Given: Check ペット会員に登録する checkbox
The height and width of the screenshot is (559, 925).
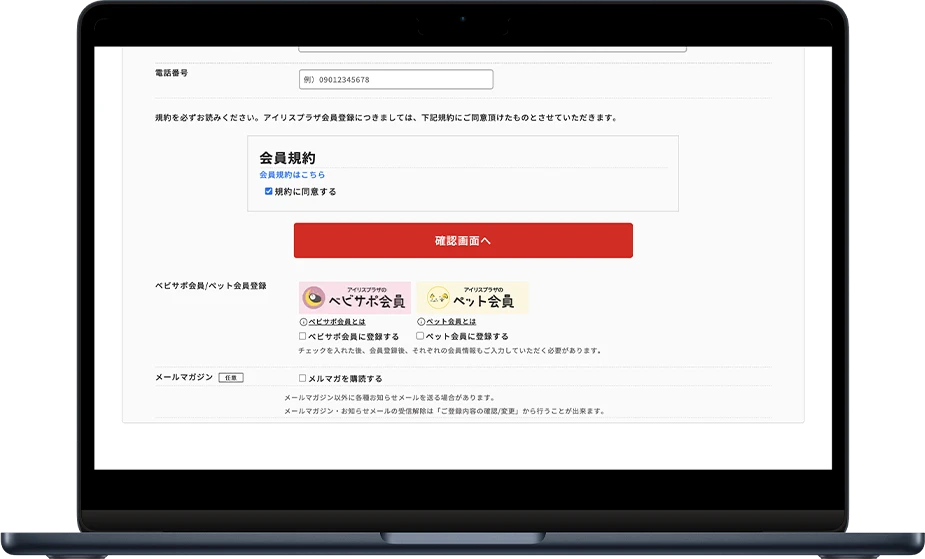Looking at the screenshot, I should [x=420, y=336].
